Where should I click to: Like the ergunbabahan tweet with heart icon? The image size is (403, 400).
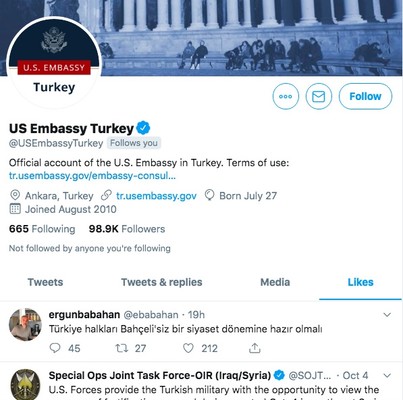188,348
